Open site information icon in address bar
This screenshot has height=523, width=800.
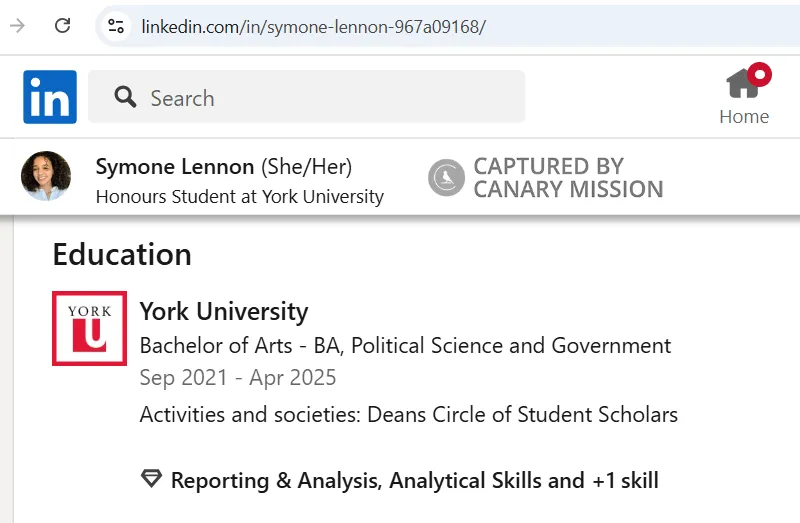click(116, 26)
